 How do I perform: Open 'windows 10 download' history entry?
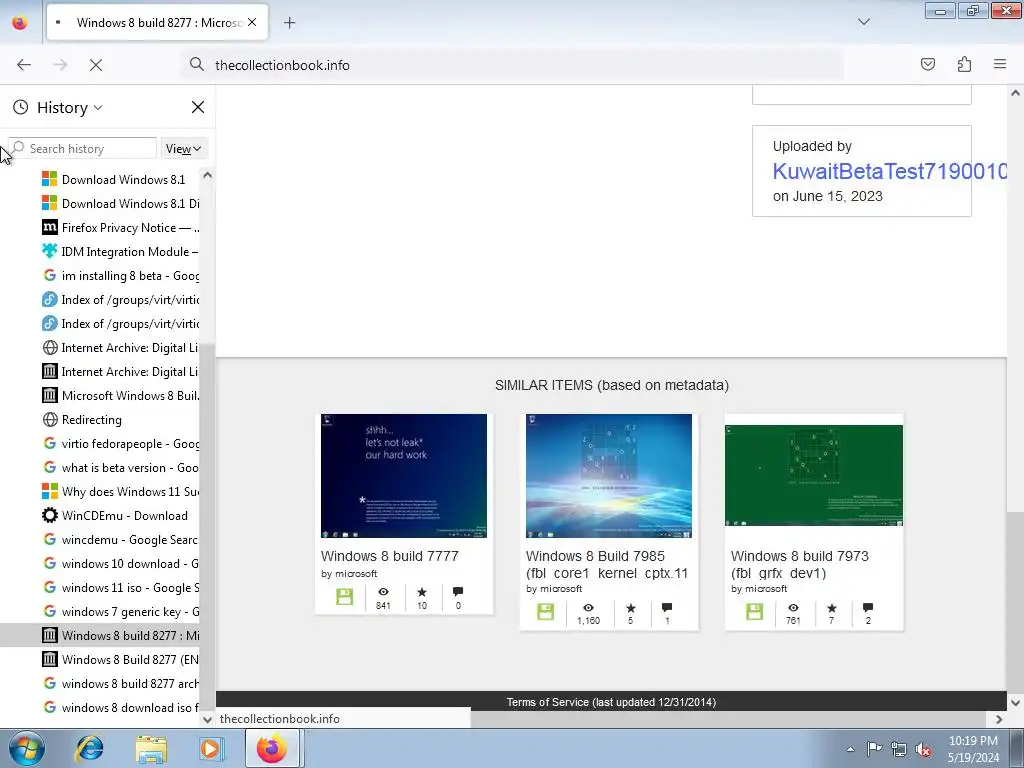[x=120, y=564]
